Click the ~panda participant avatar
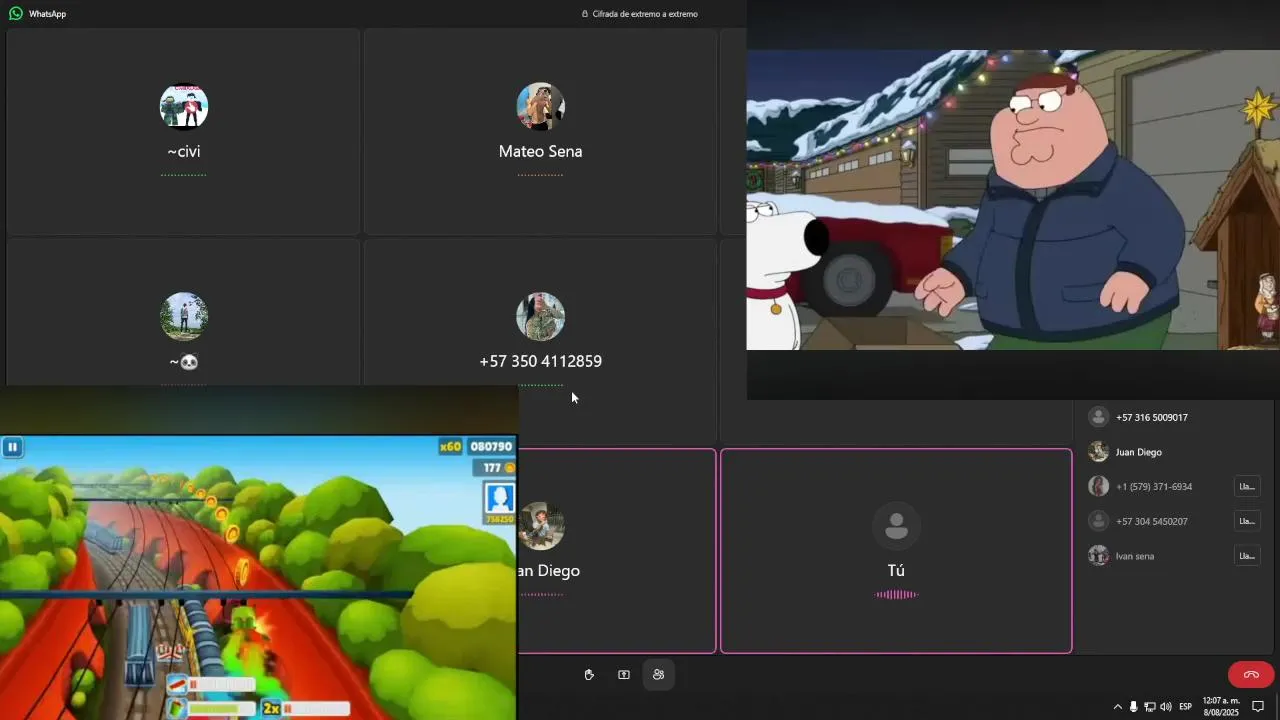 184,317
